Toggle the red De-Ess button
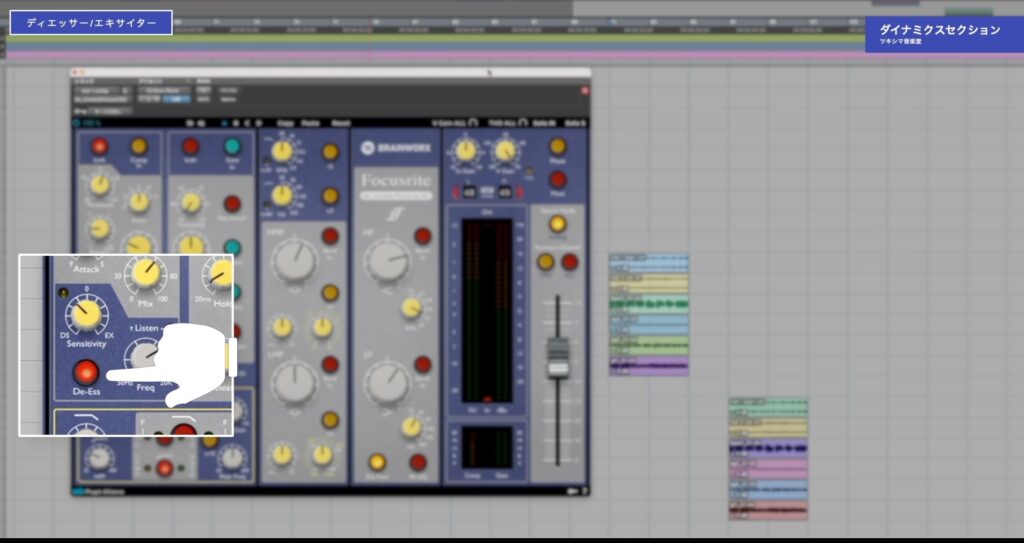Image resolution: width=1024 pixels, height=543 pixels. [86, 372]
